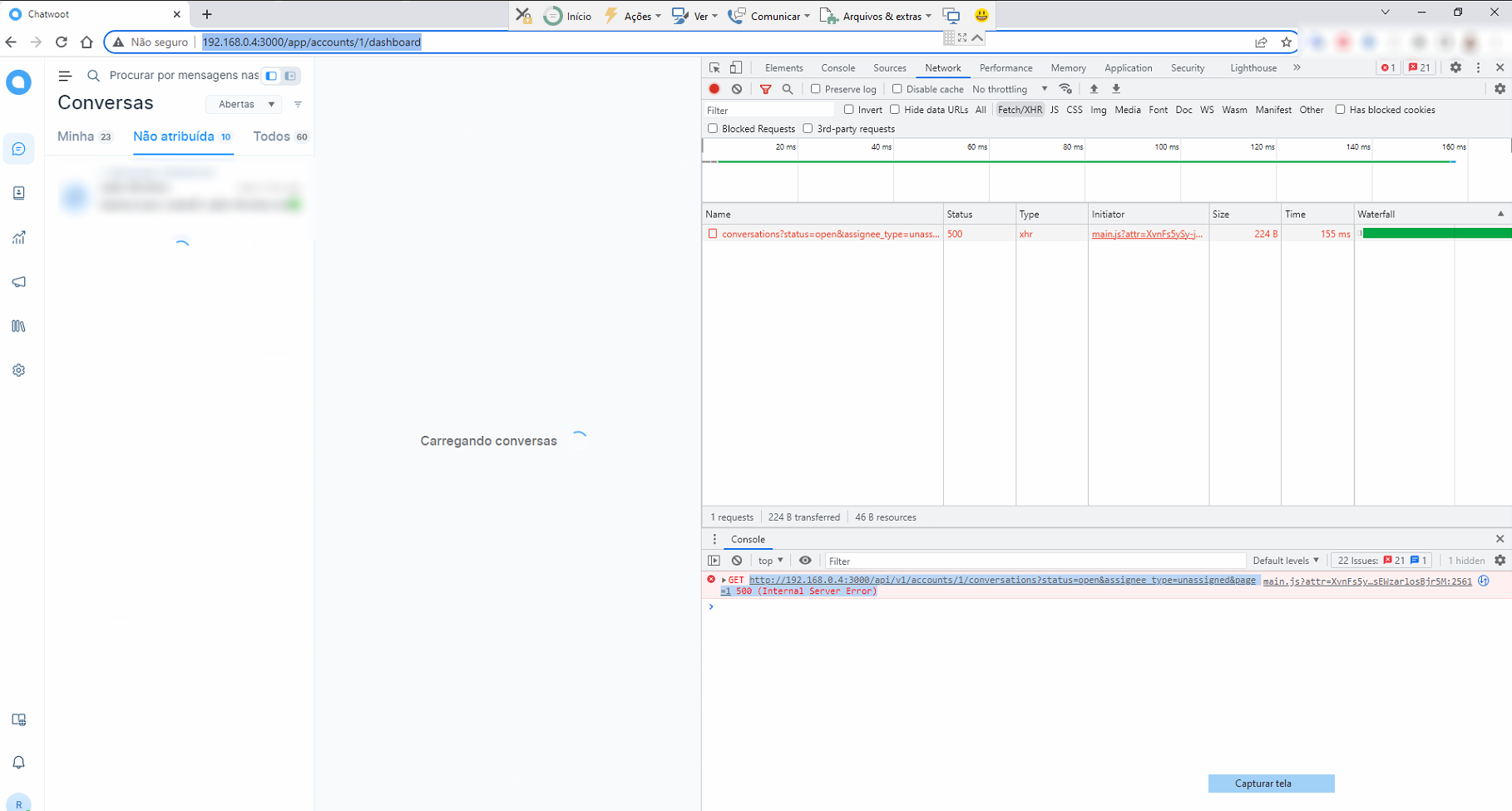Open the Campaigns megaphone icon
The image size is (1512, 811).
click(18, 282)
